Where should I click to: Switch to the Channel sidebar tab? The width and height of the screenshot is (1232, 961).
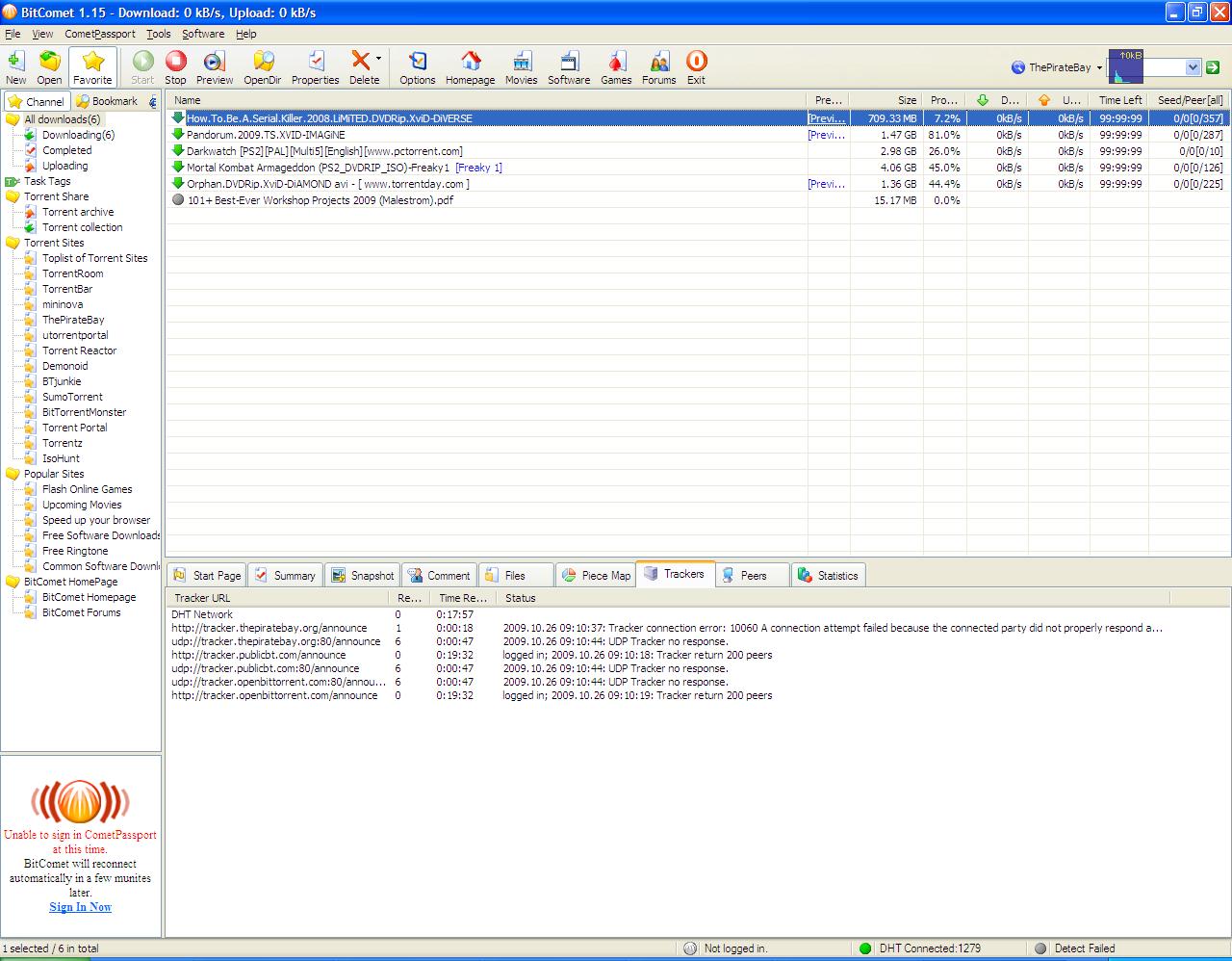[x=36, y=101]
